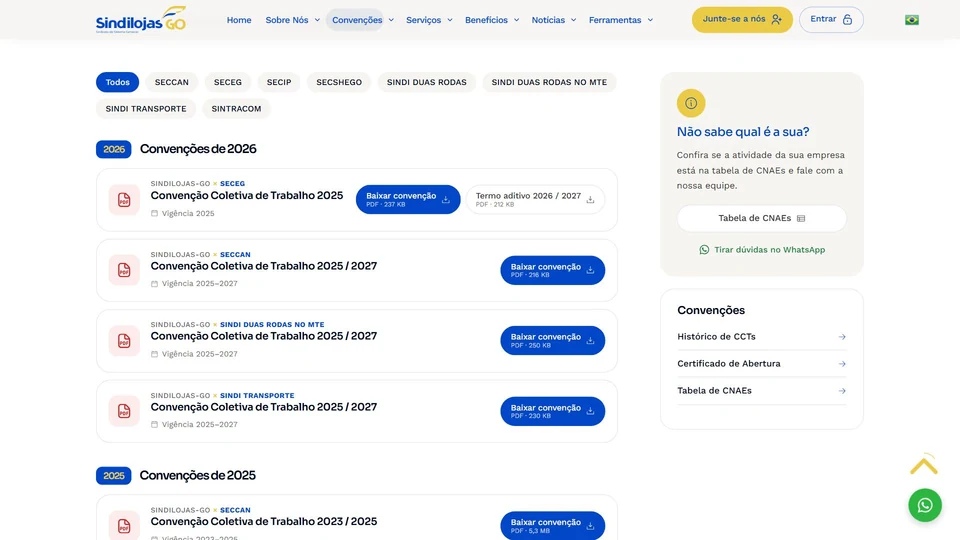The image size is (960, 540).
Task: Select the SINDI DUAS RODAS filter chip
Action: tap(427, 82)
